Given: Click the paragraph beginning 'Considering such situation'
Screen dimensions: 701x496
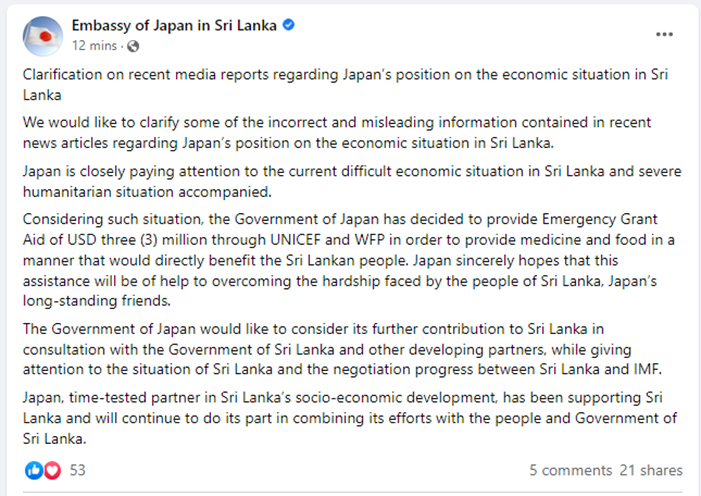Looking at the screenshot, I should click(x=349, y=260).
